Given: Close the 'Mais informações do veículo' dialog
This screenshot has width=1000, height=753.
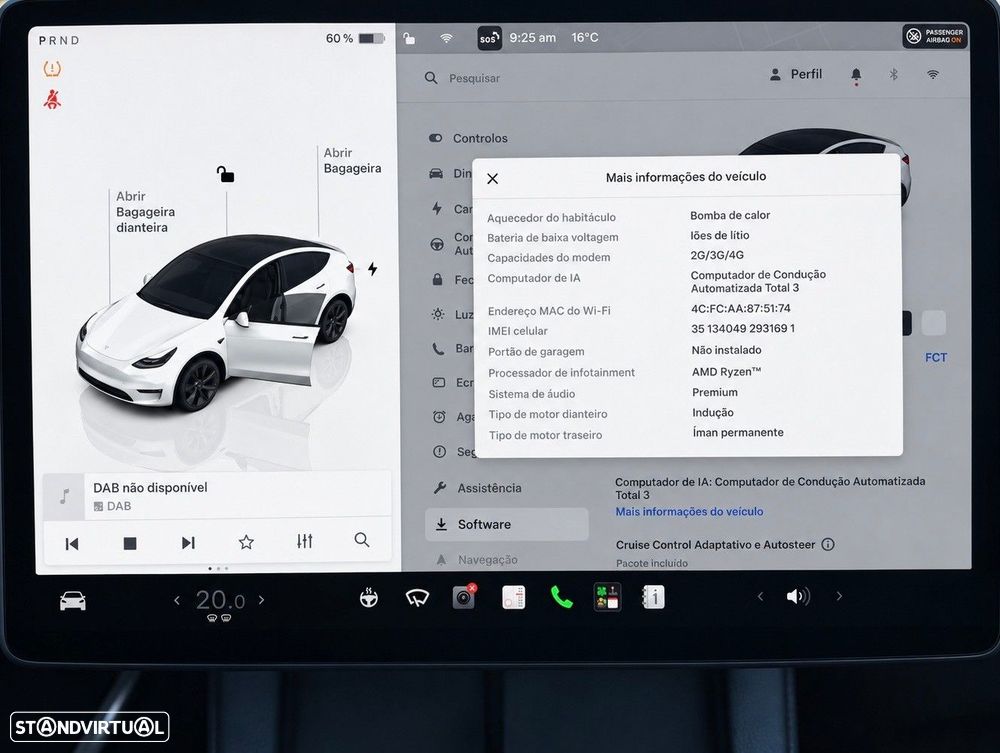Looking at the screenshot, I should click(x=492, y=179).
